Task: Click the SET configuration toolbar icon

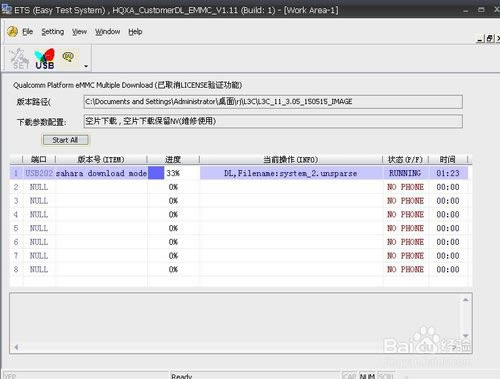Action: coord(19,59)
